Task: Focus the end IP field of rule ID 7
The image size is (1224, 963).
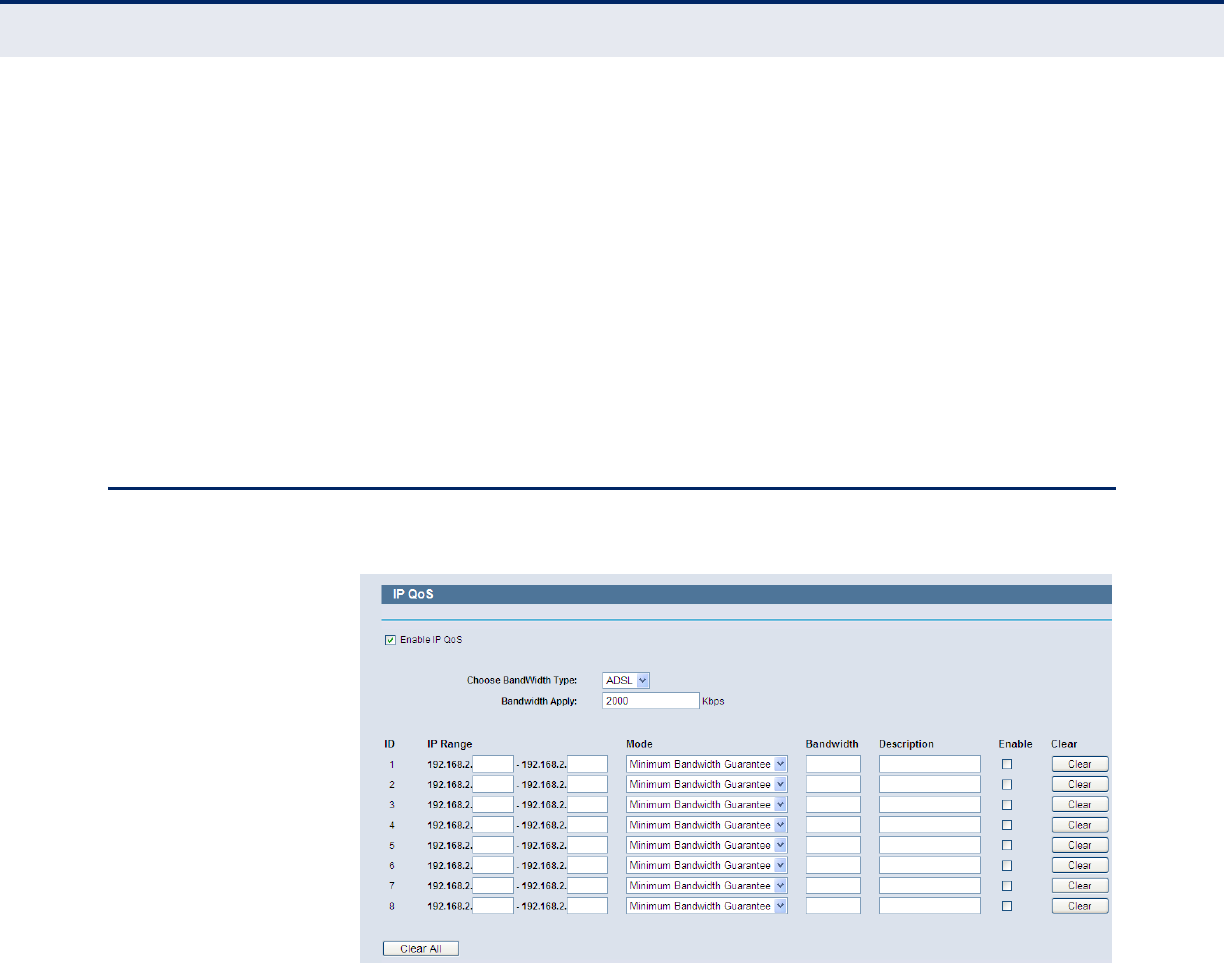Action: pos(587,886)
